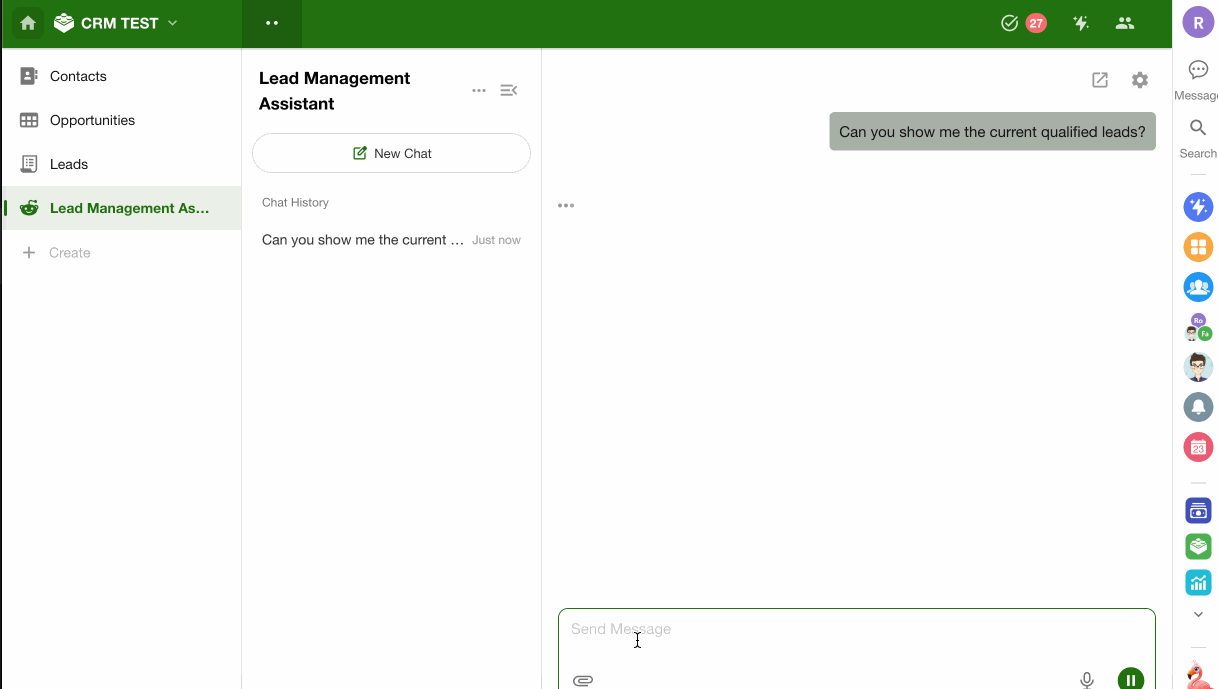Start a New Chat
This screenshot has height=689, width=1218.
coord(391,153)
